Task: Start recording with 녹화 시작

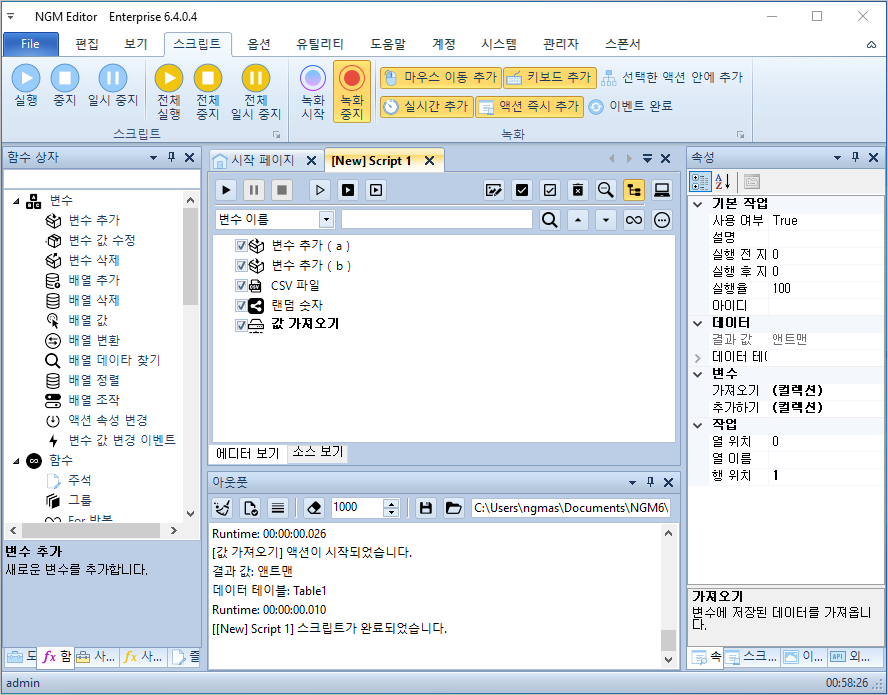Action: pos(313,92)
